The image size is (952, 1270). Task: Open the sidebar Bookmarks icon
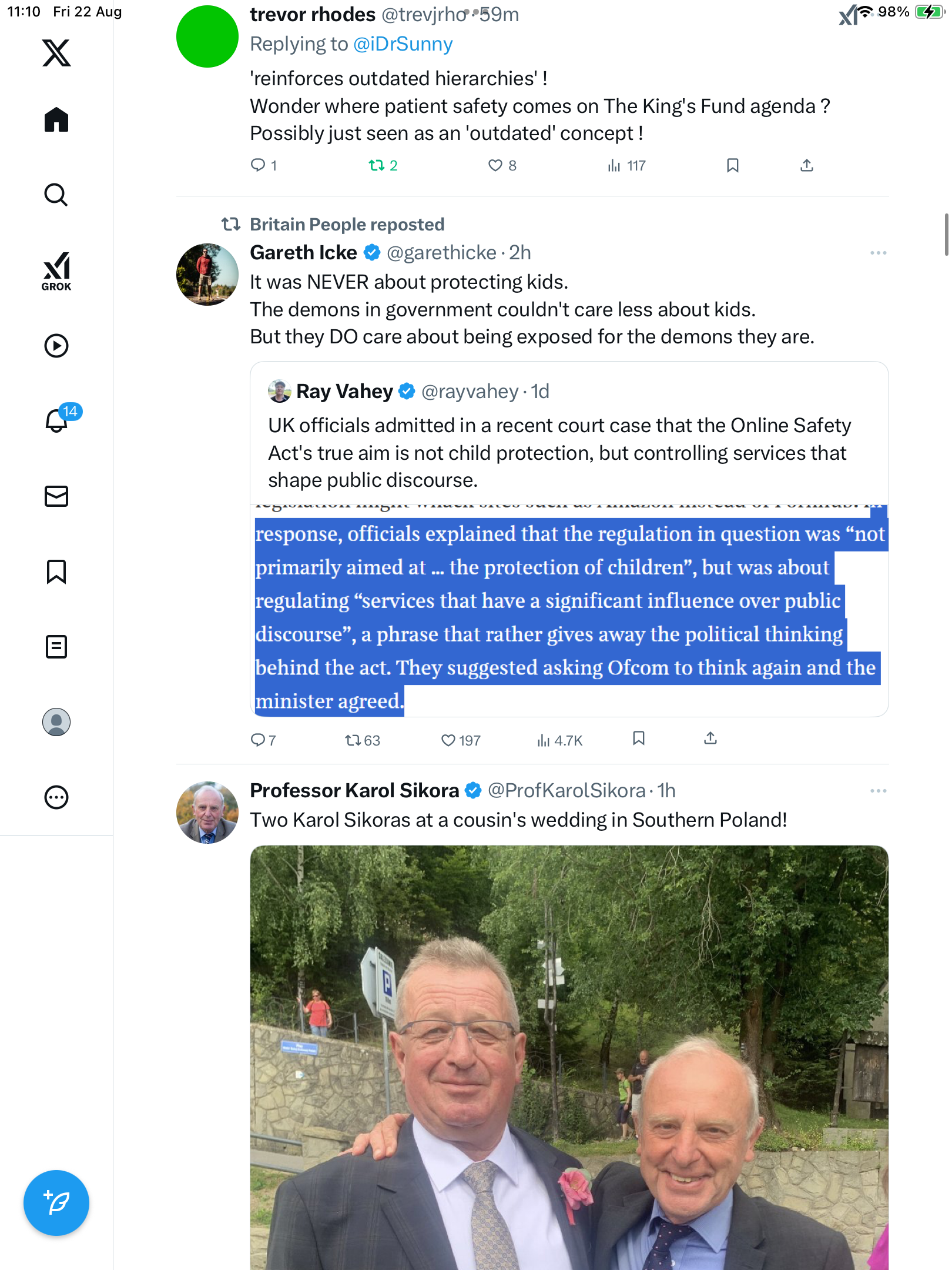point(56,571)
